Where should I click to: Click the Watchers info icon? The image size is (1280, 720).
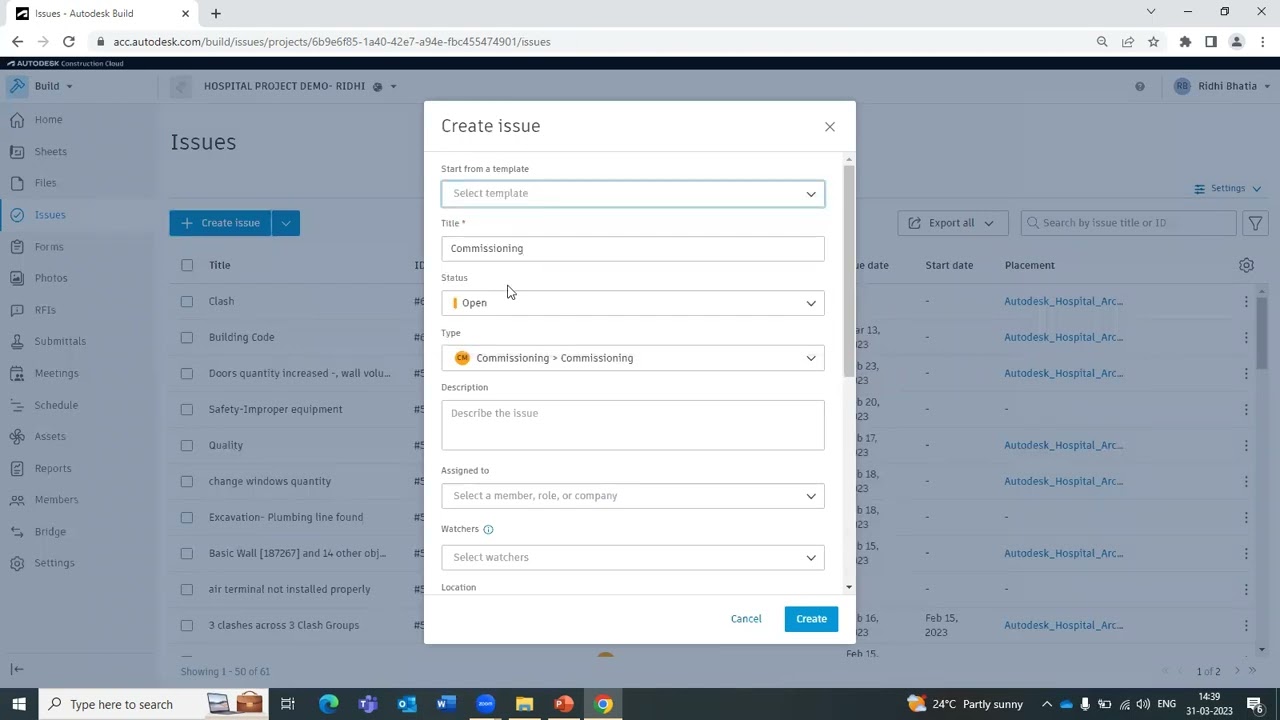pyautogui.click(x=488, y=529)
